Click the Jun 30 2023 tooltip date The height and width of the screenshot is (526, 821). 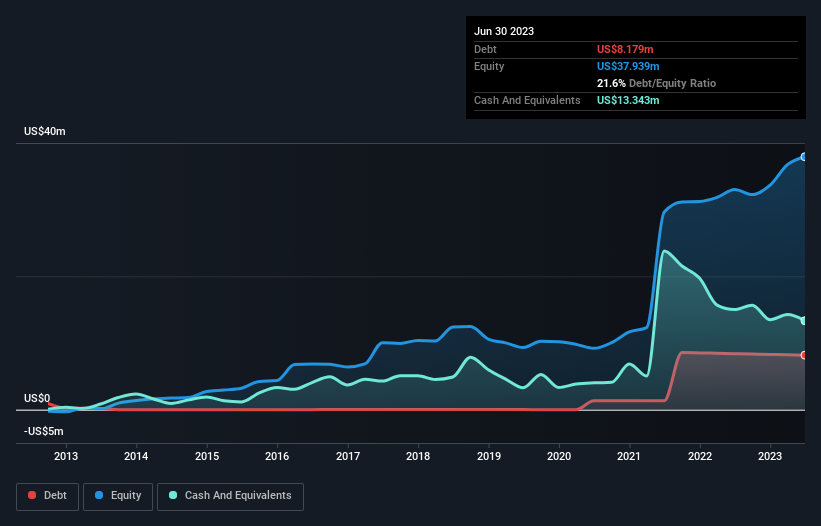(504, 31)
